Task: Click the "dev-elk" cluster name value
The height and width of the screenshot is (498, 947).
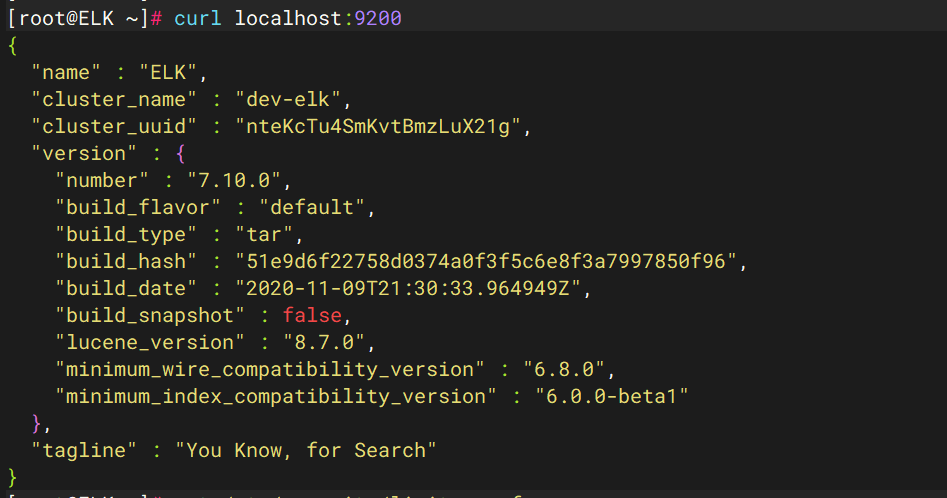Action: 289,99
